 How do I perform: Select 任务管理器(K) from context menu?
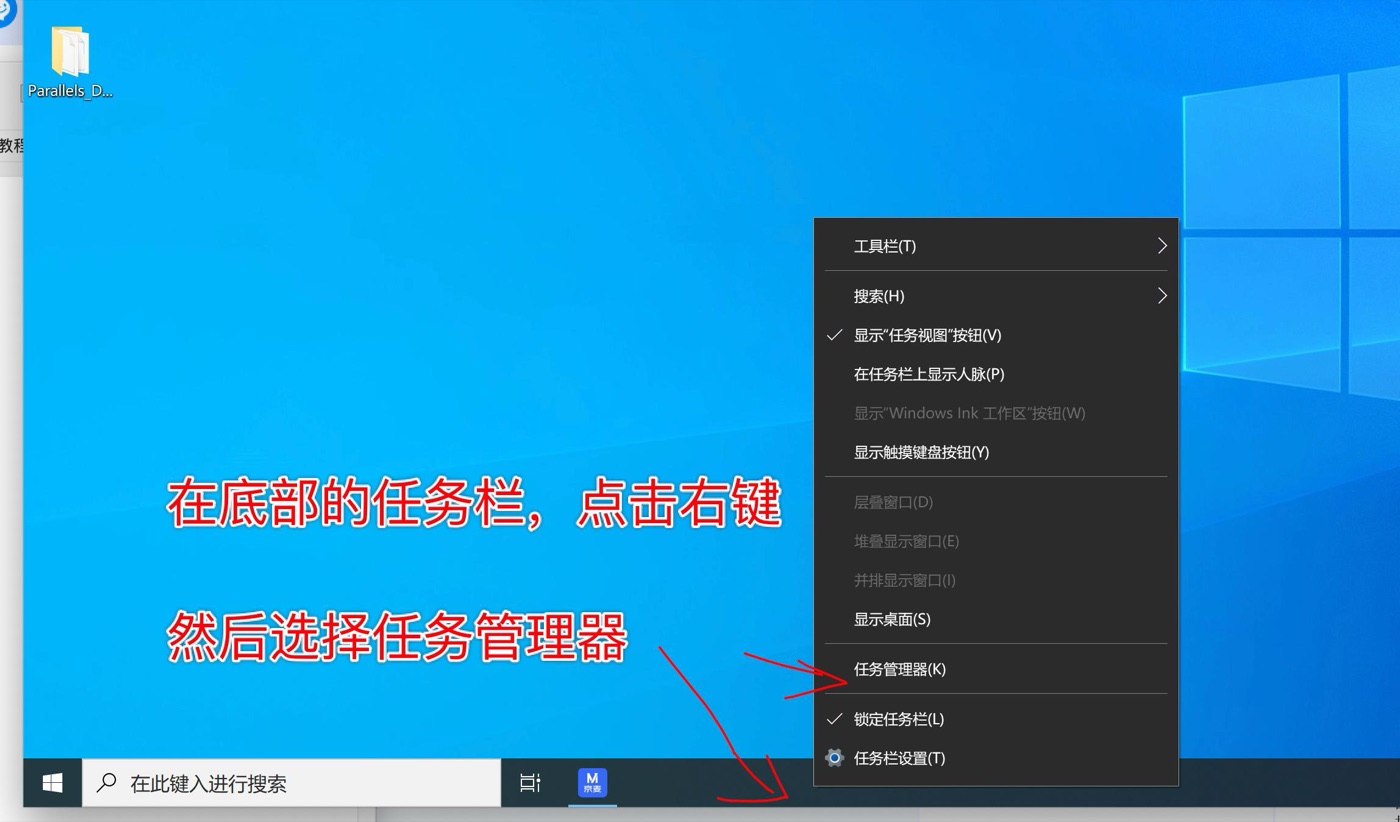[x=996, y=669]
